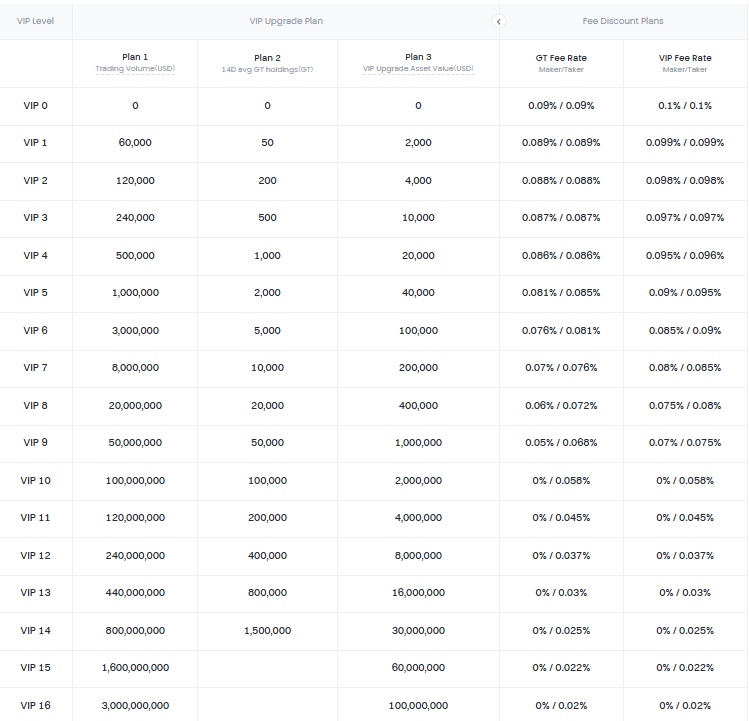Select the VIP 3 row label
Image resolution: width=749 pixels, height=721 pixels.
[x=36, y=217]
